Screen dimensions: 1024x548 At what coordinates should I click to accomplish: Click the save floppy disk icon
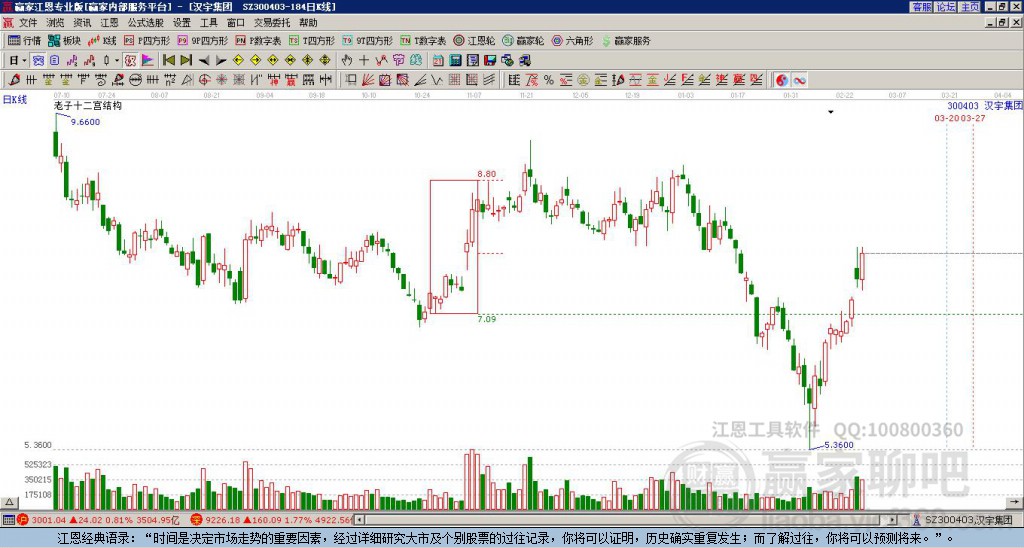(x=490, y=61)
